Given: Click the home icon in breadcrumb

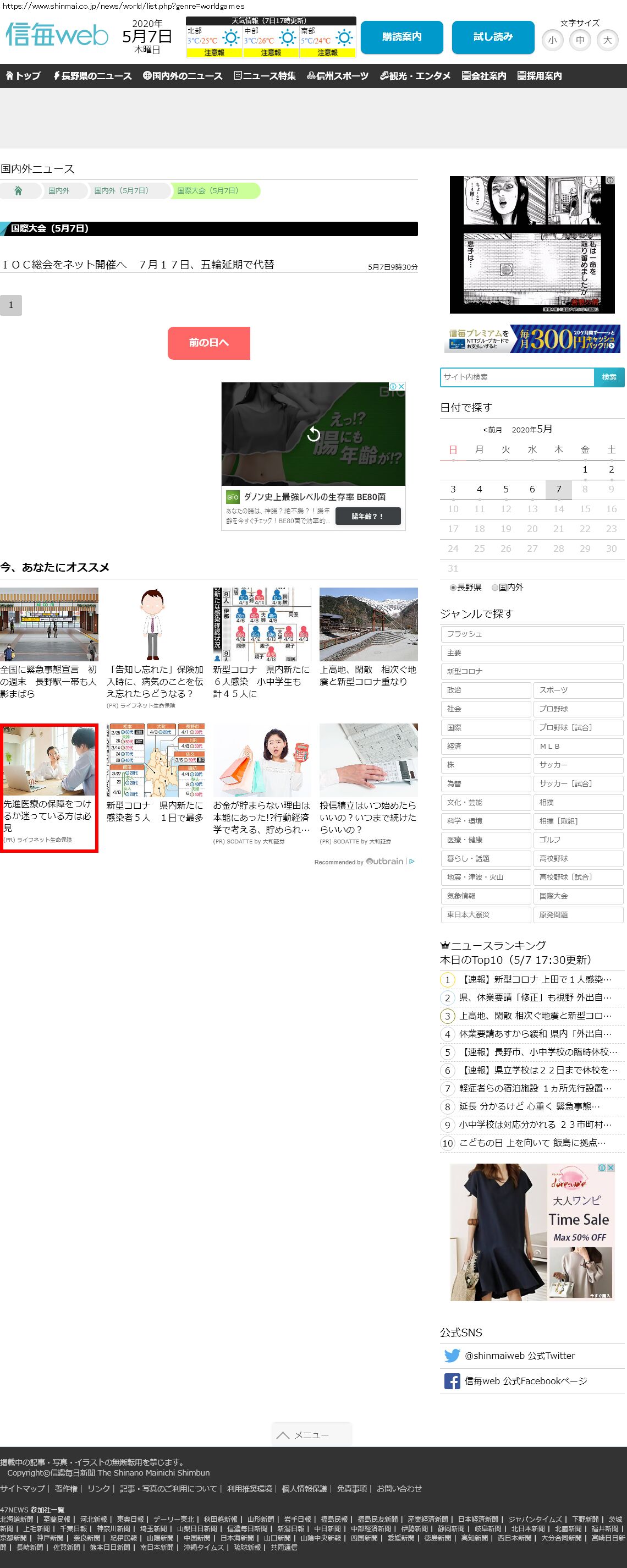Looking at the screenshot, I should pyautogui.click(x=18, y=191).
